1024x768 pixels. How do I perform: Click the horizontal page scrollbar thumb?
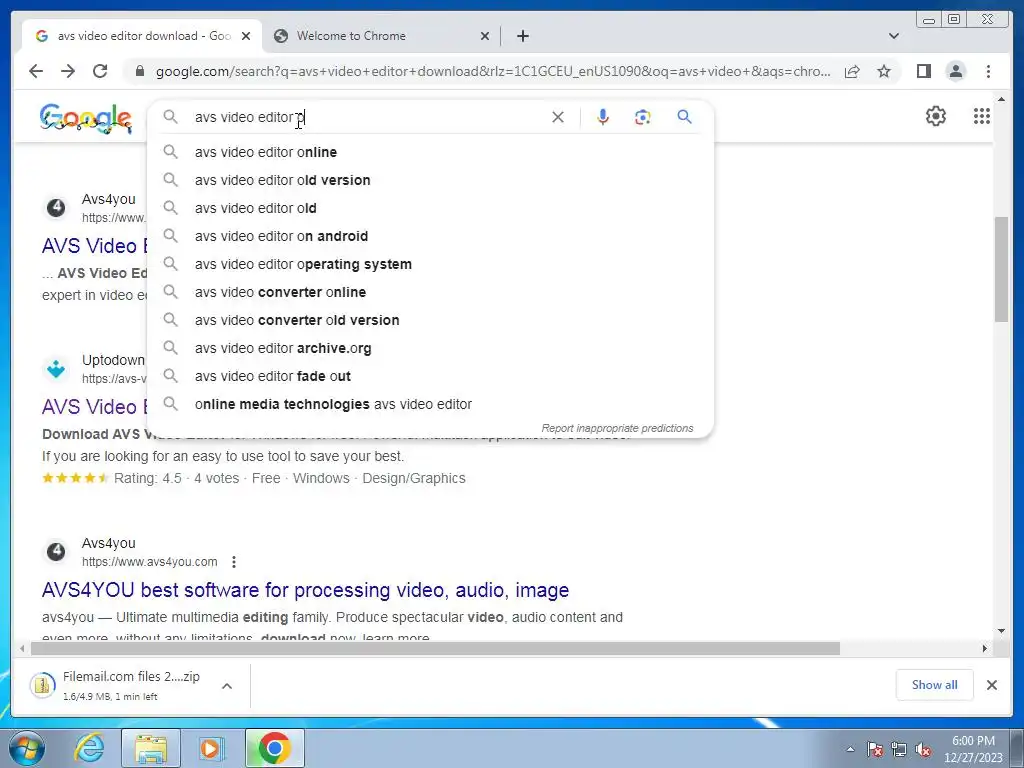pos(435,648)
